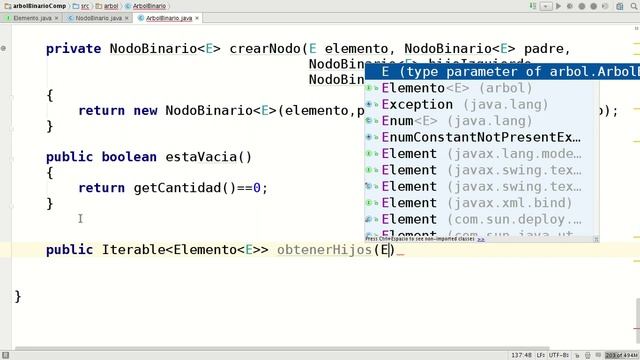
Task: Close the ArbolBinario.java tab
Action: coord(197,18)
